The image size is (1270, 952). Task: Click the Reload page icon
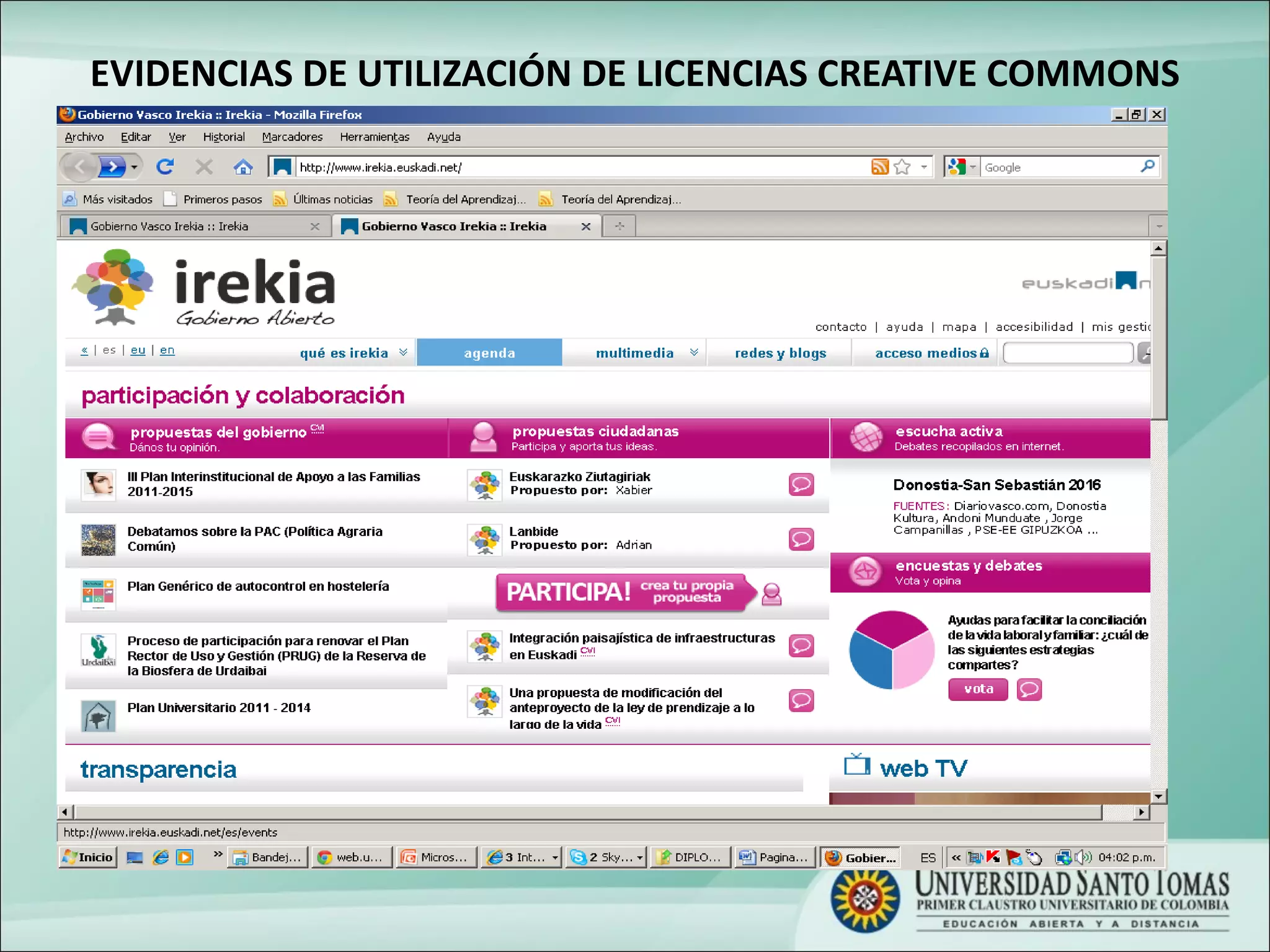tap(164, 166)
